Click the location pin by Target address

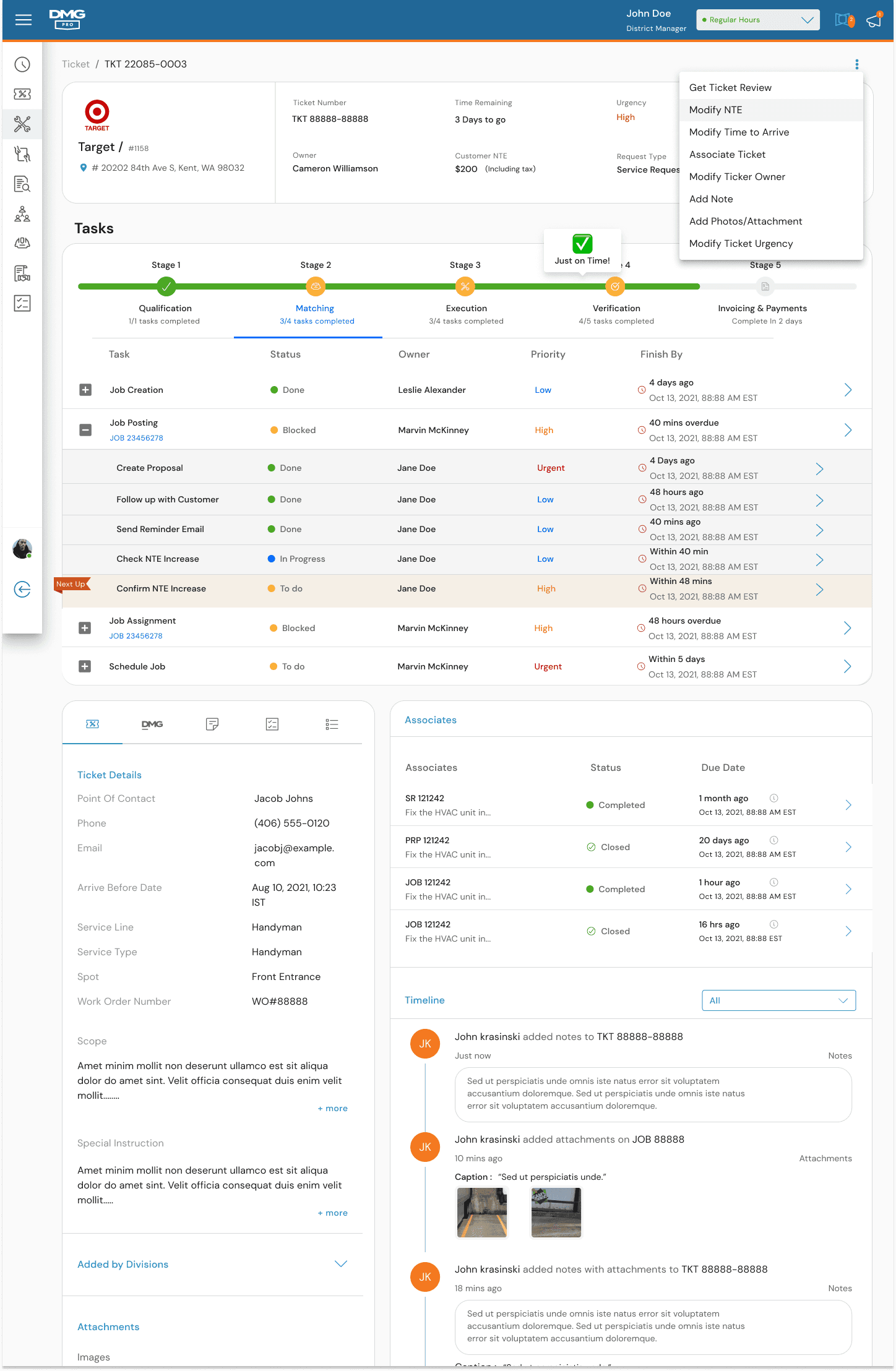coord(84,168)
